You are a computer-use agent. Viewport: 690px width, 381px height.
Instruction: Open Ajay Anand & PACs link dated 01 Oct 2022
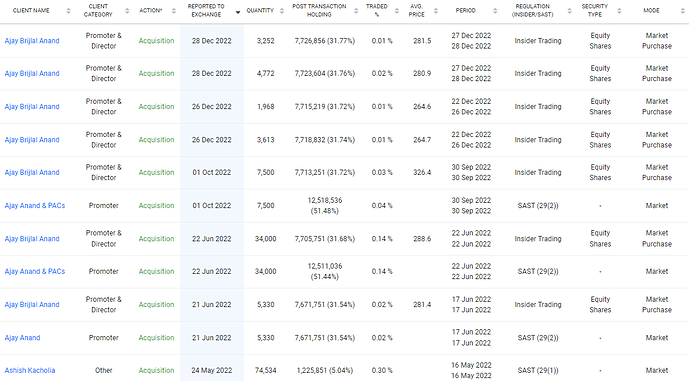pos(35,205)
